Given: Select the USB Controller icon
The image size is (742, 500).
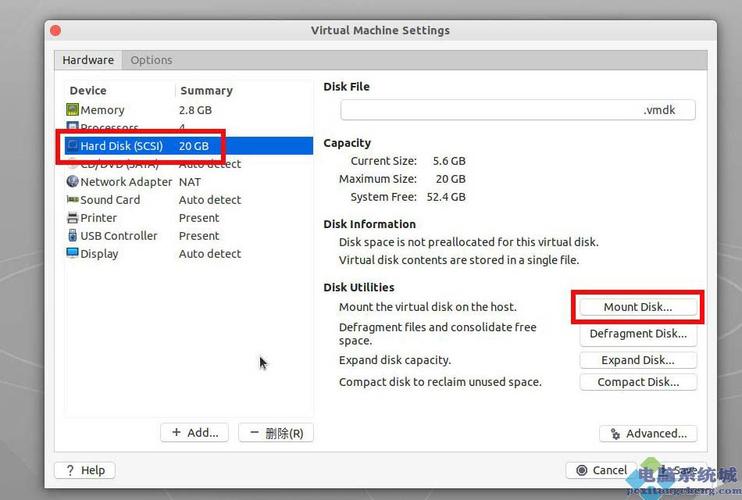Looking at the screenshot, I should tap(72, 236).
